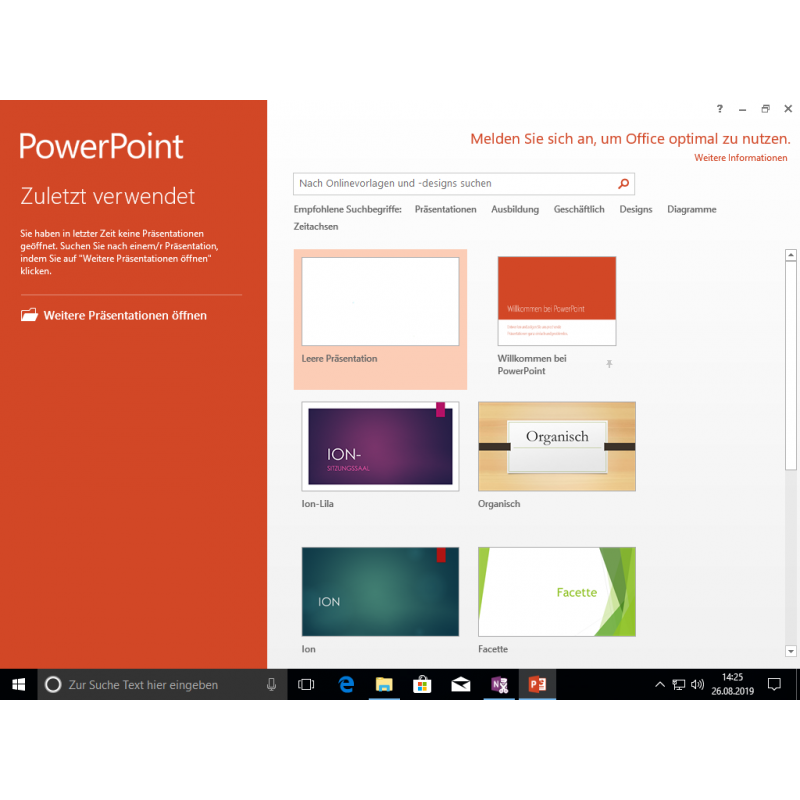Open Microsoft Edge in the taskbar
The height and width of the screenshot is (800, 800).
pos(346,685)
